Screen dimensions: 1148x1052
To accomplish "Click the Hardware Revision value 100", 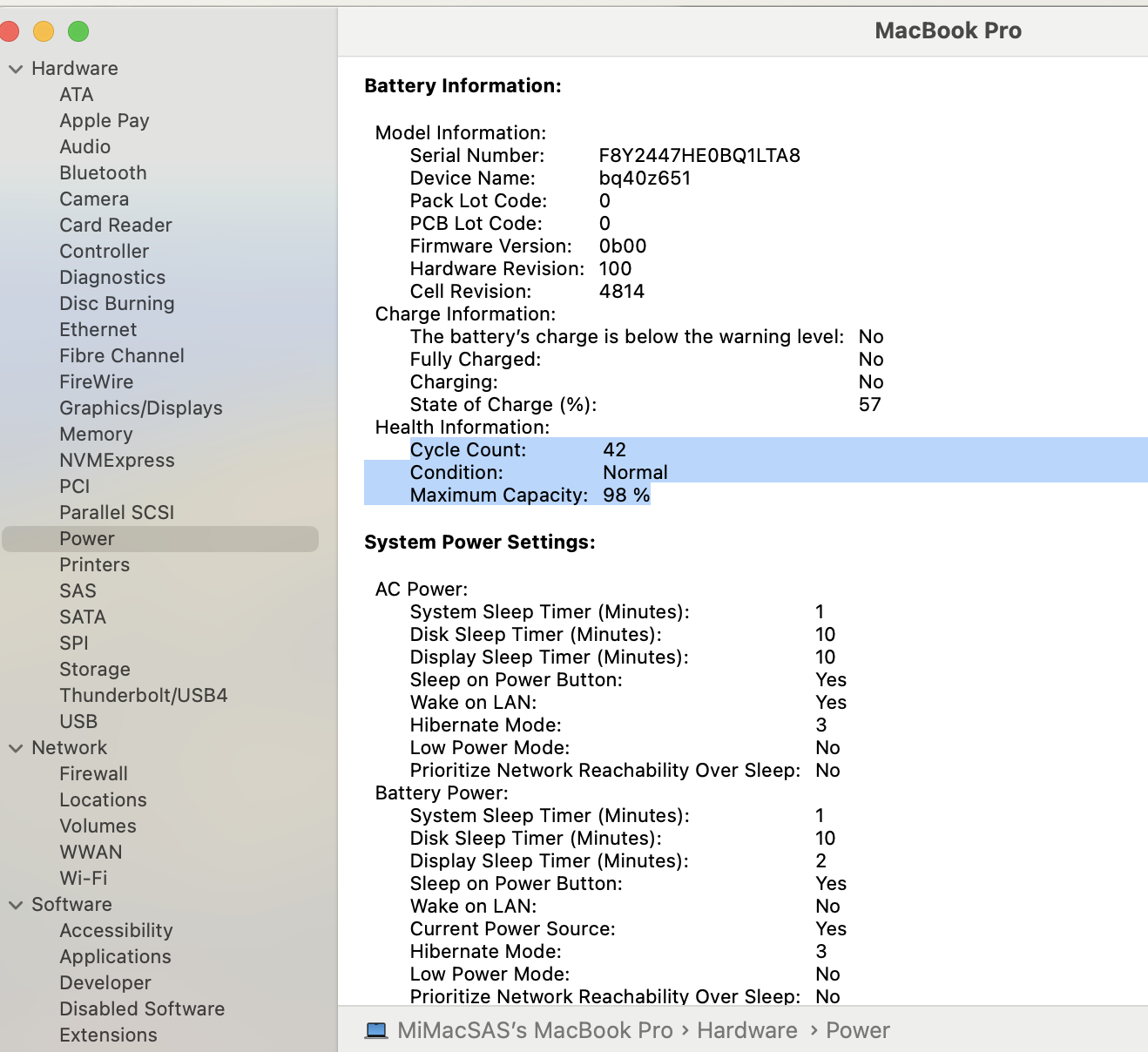I will point(615,269).
